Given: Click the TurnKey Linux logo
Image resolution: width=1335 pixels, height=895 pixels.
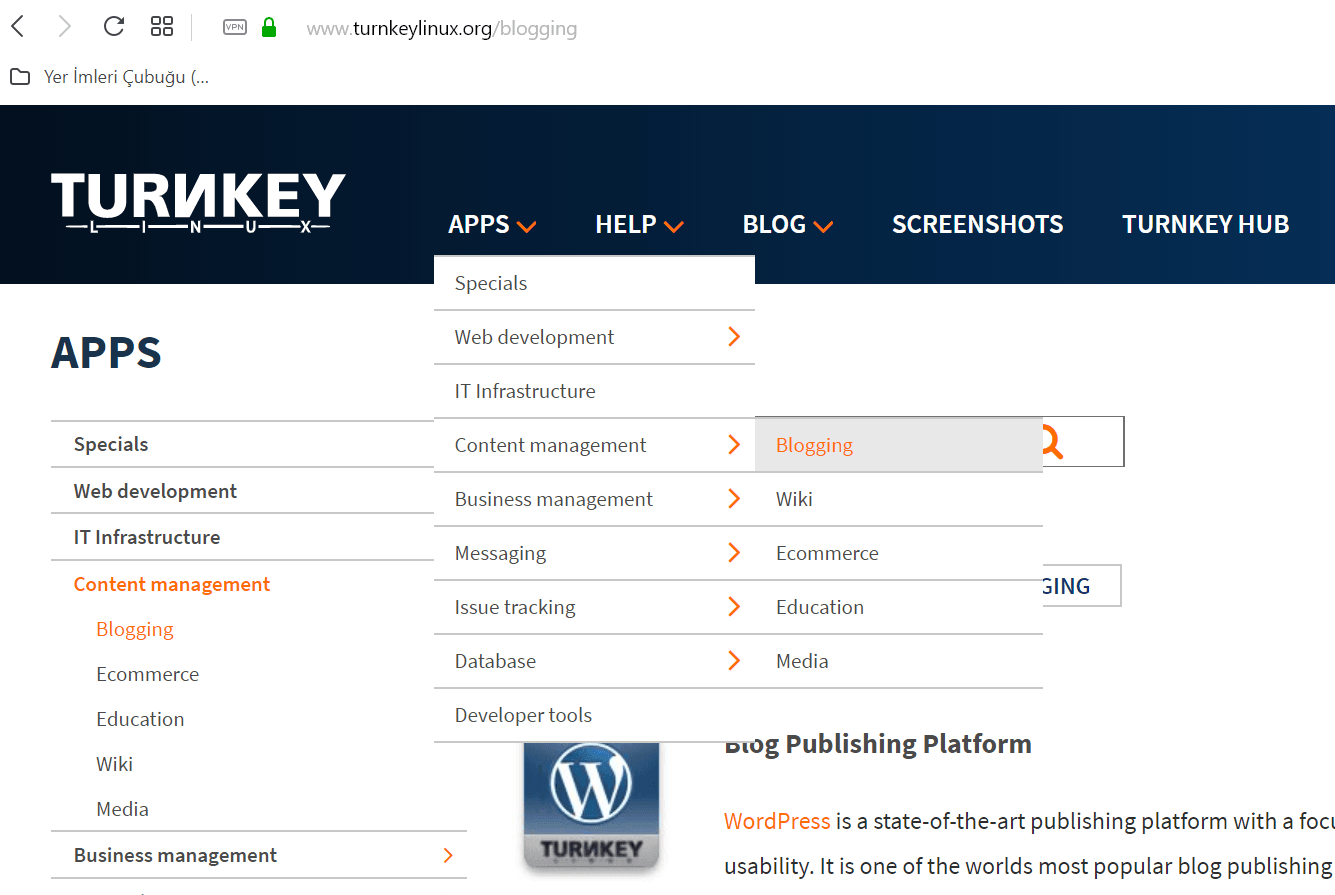Looking at the screenshot, I should pos(198,203).
